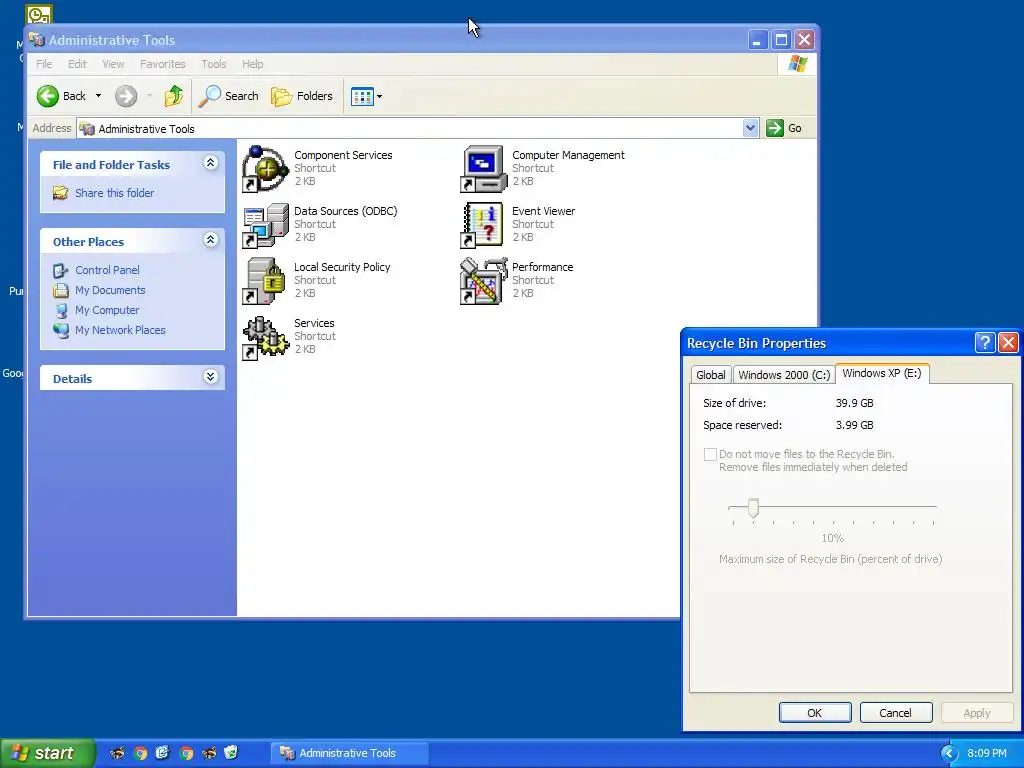Screen dimensions: 1024x768
Task: Collapse the Other Places panel
Action: pyautogui.click(x=210, y=240)
